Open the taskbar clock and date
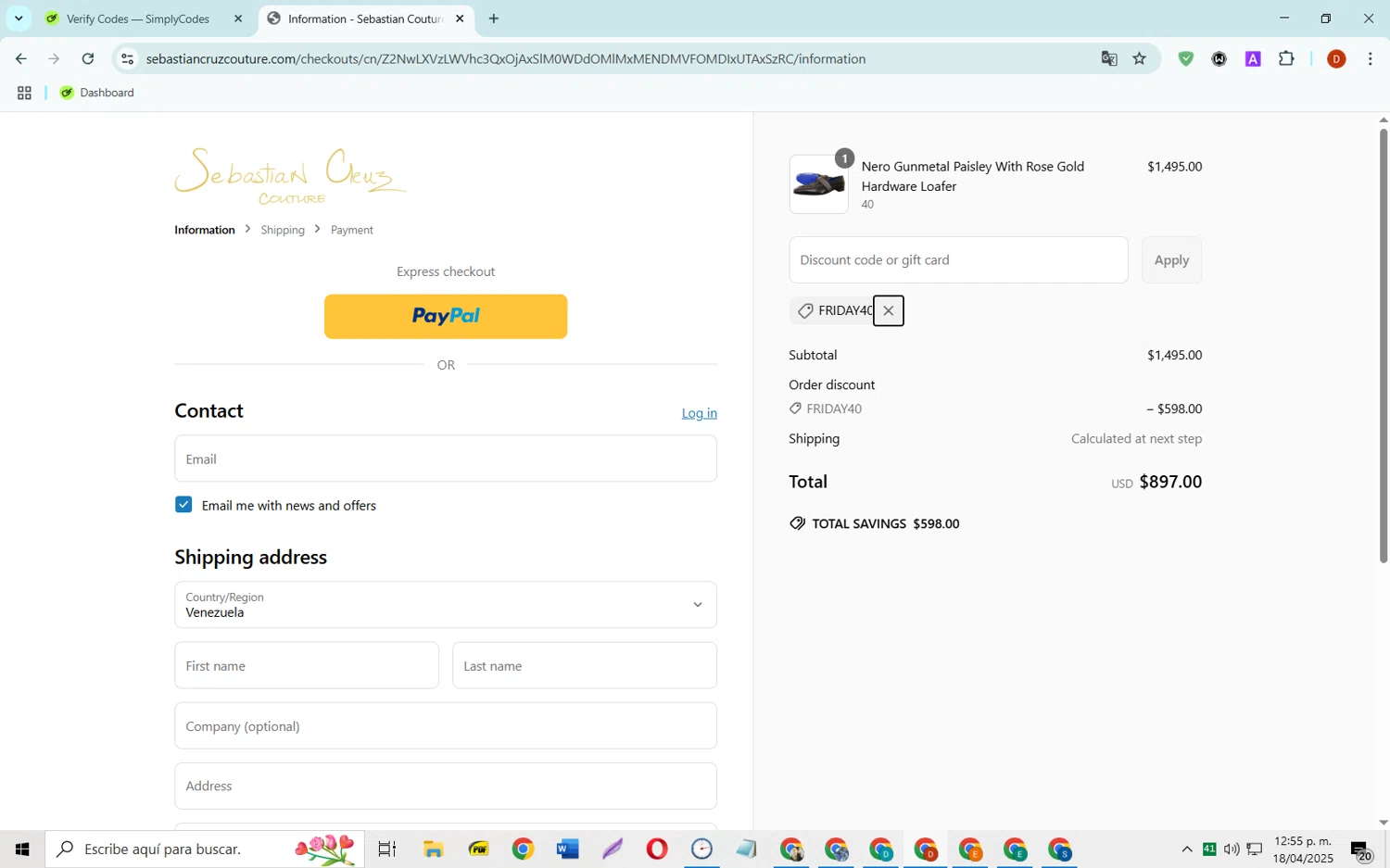Viewport: 1390px width, 868px height. click(1303, 849)
